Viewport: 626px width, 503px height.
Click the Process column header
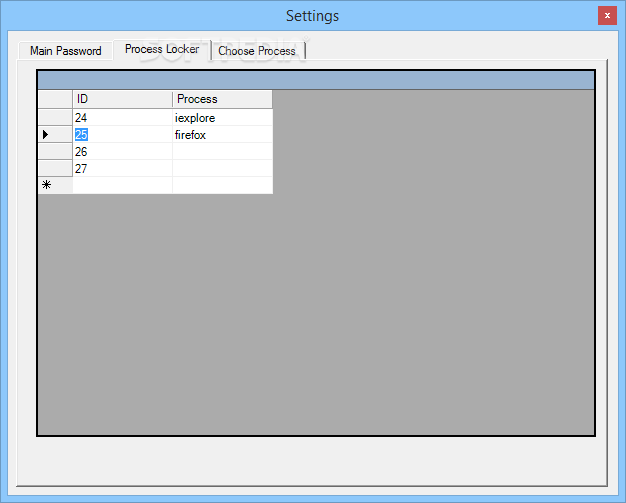223,99
